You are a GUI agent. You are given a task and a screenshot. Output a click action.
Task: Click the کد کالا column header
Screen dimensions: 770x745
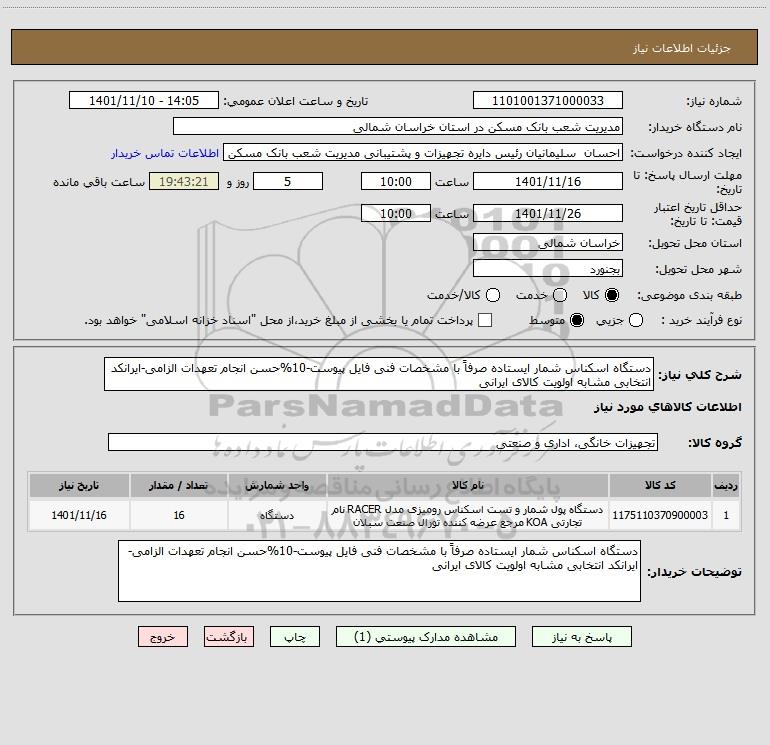(660, 485)
